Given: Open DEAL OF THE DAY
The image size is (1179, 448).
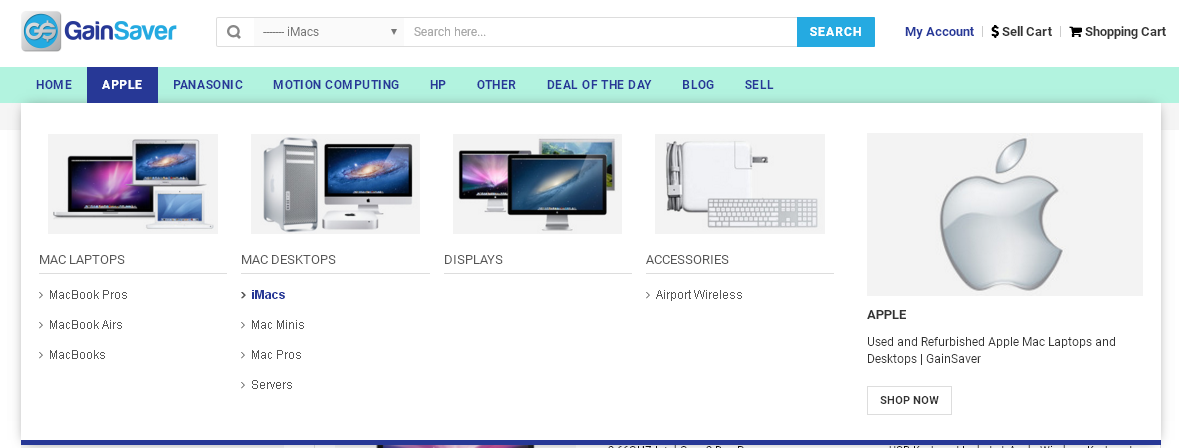Looking at the screenshot, I should pyautogui.click(x=599, y=85).
